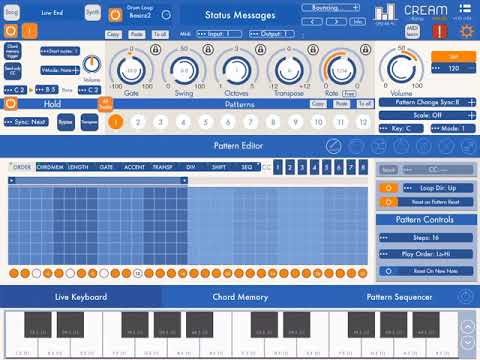Open the Chord Memory tab
Viewport: 480px width, 360px height.
point(240,297)
